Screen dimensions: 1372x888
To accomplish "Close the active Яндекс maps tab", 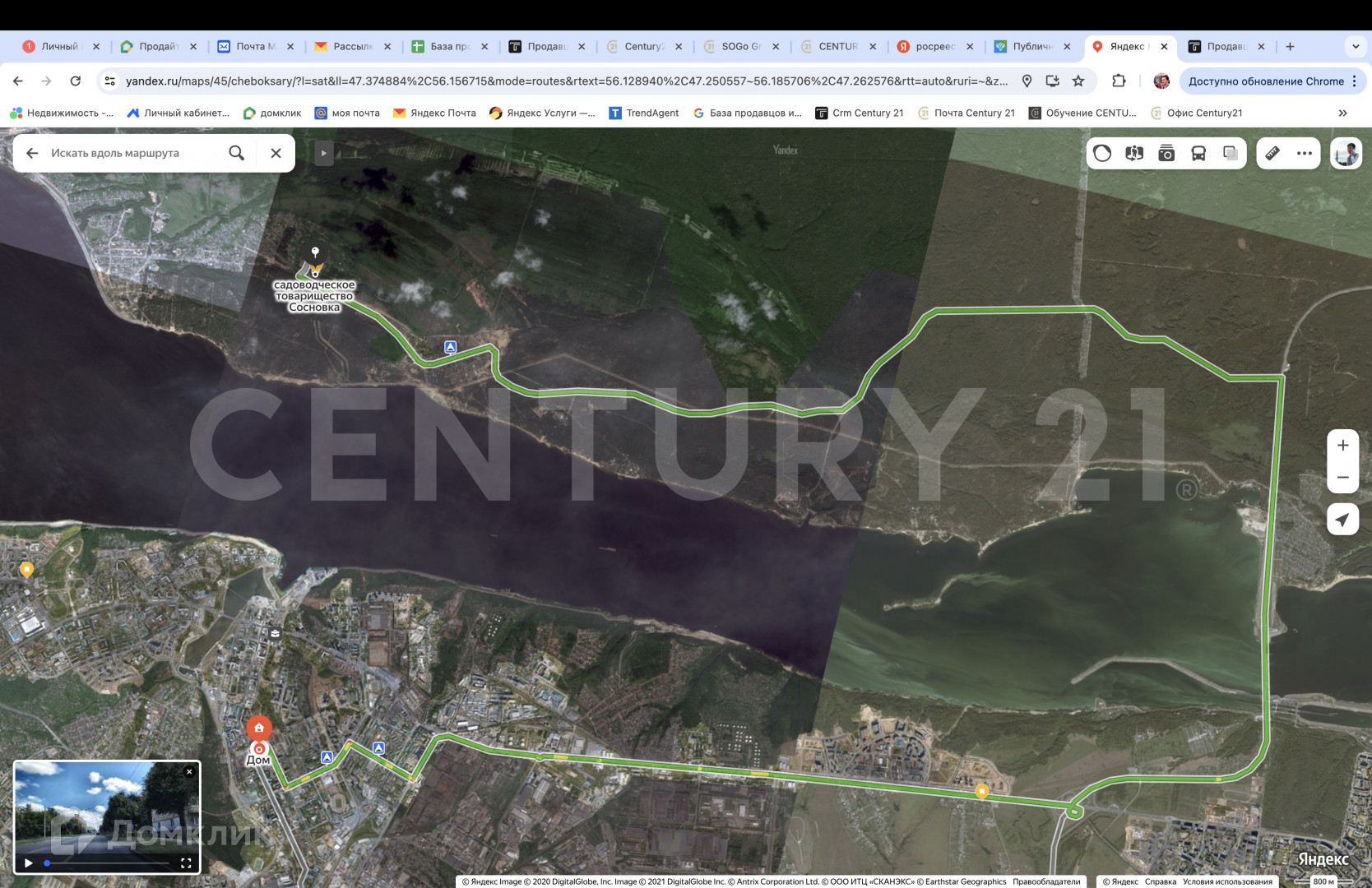I will point(1164,47).
